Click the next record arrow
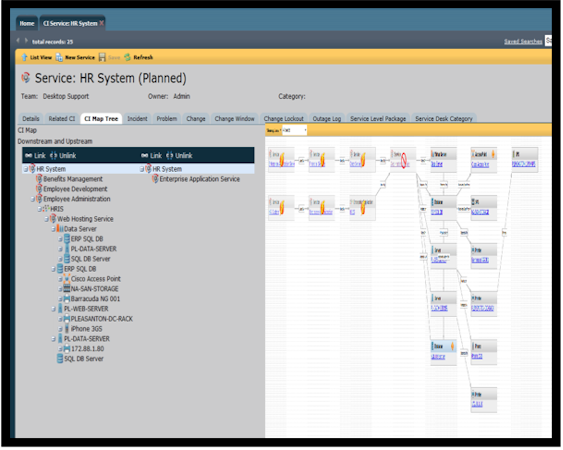The height and width of the screenshot is (450, 563). tap(26, 41)
